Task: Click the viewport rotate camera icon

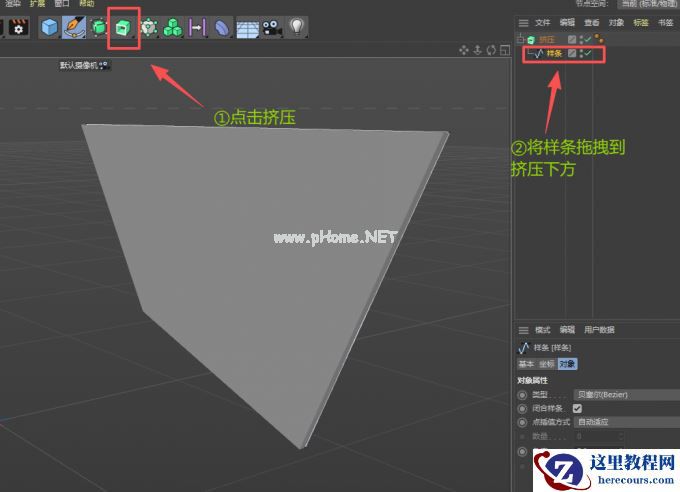Action: pyautogui.click(x=491, y=50)
